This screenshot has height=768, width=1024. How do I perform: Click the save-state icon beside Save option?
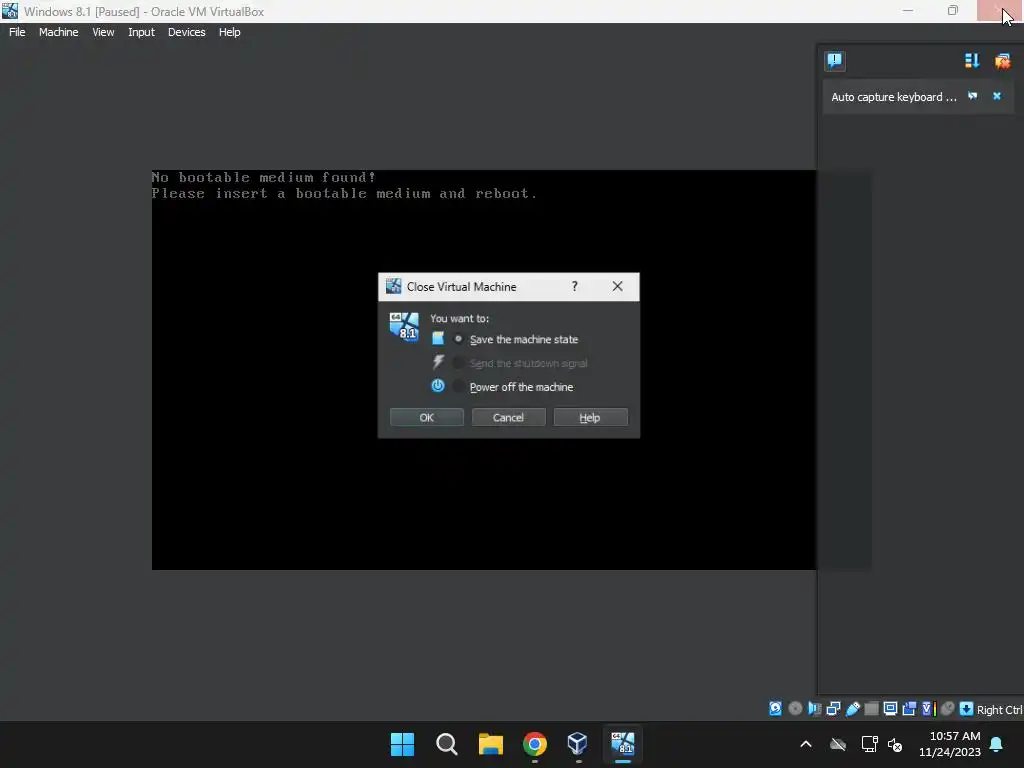(x=438, y=338)
